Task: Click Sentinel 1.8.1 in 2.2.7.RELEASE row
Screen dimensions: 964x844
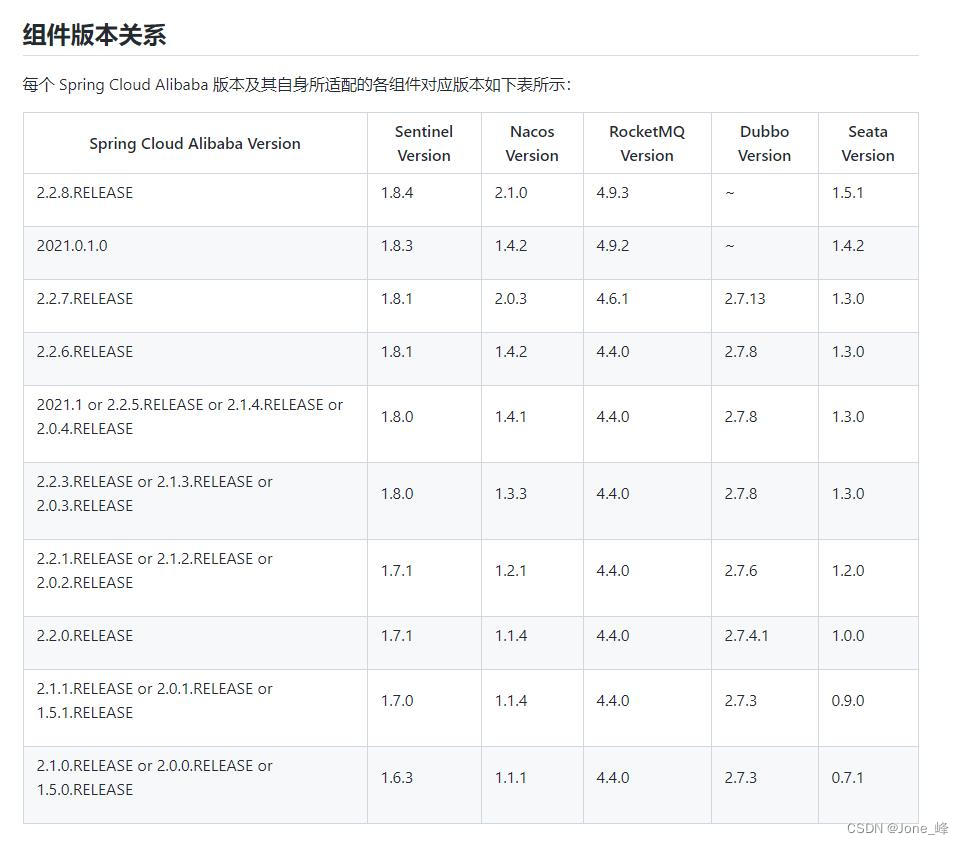Action: 397,298
